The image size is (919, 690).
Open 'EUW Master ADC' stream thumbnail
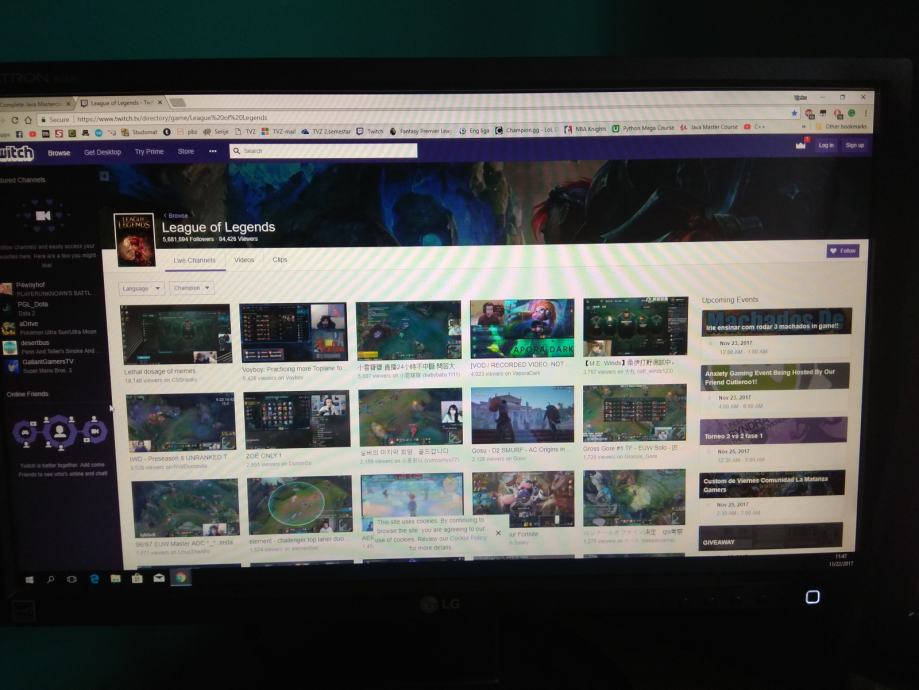(x=185, y=508)
